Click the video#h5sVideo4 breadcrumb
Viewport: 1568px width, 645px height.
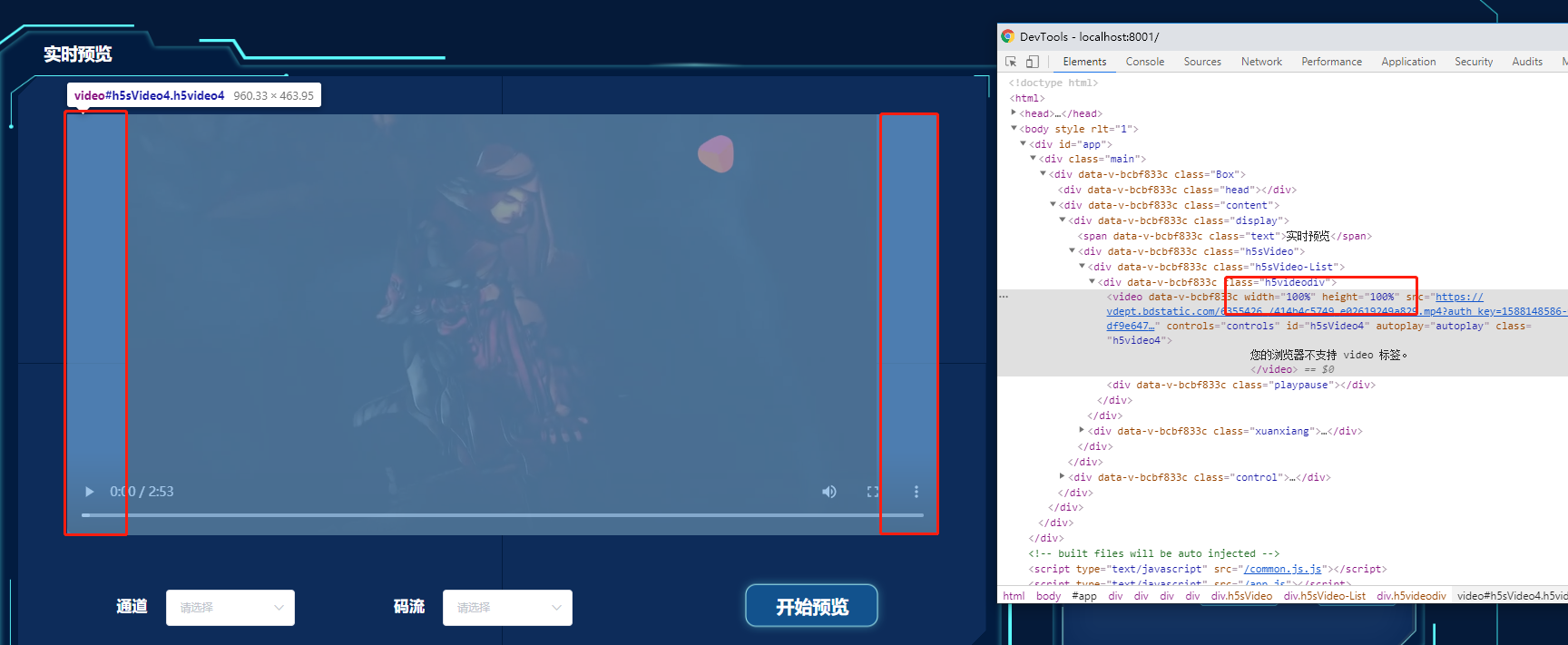[x=1511, y=596]
